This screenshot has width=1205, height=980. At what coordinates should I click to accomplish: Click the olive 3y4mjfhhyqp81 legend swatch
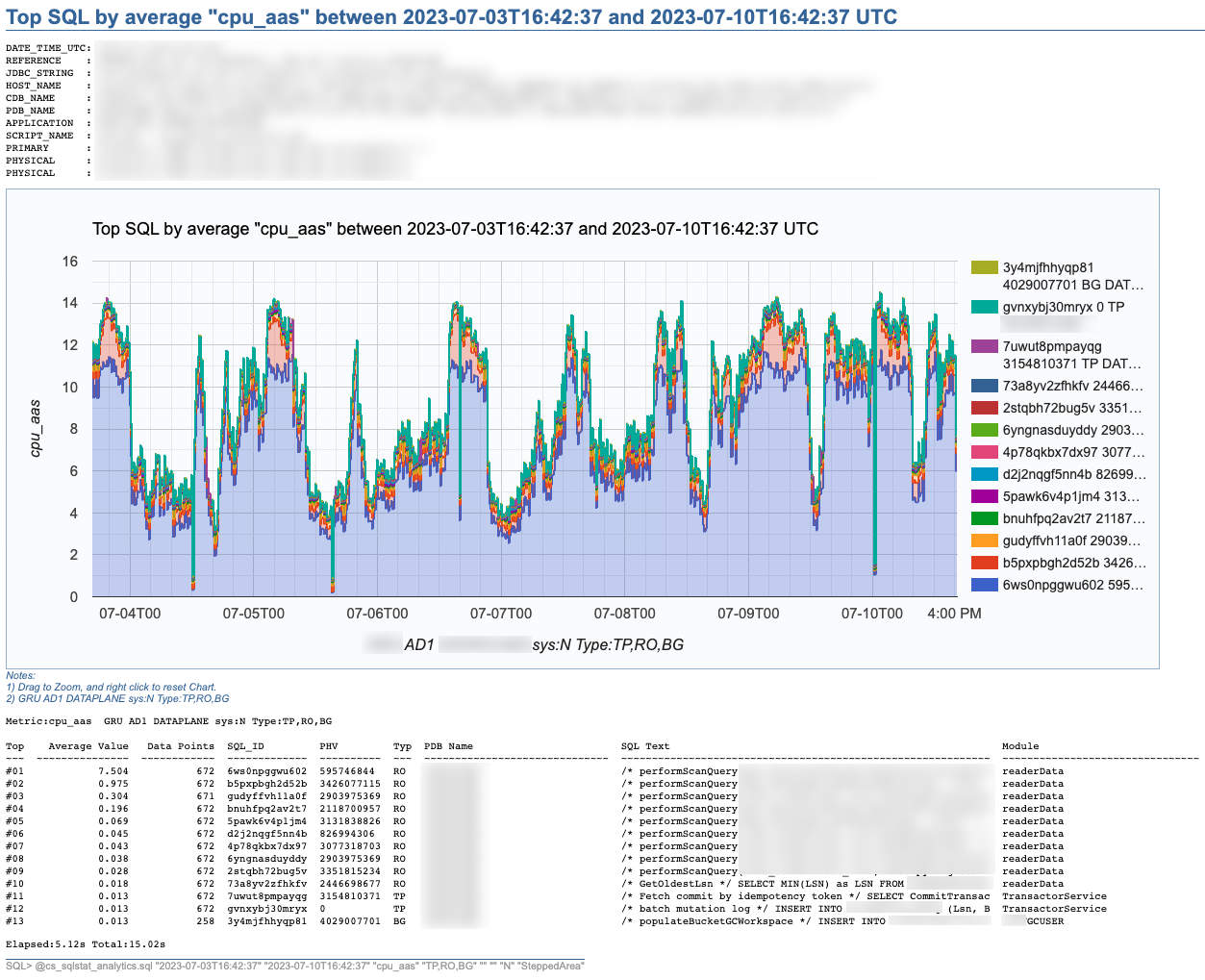pyautogui.click(x=984, y=267)
